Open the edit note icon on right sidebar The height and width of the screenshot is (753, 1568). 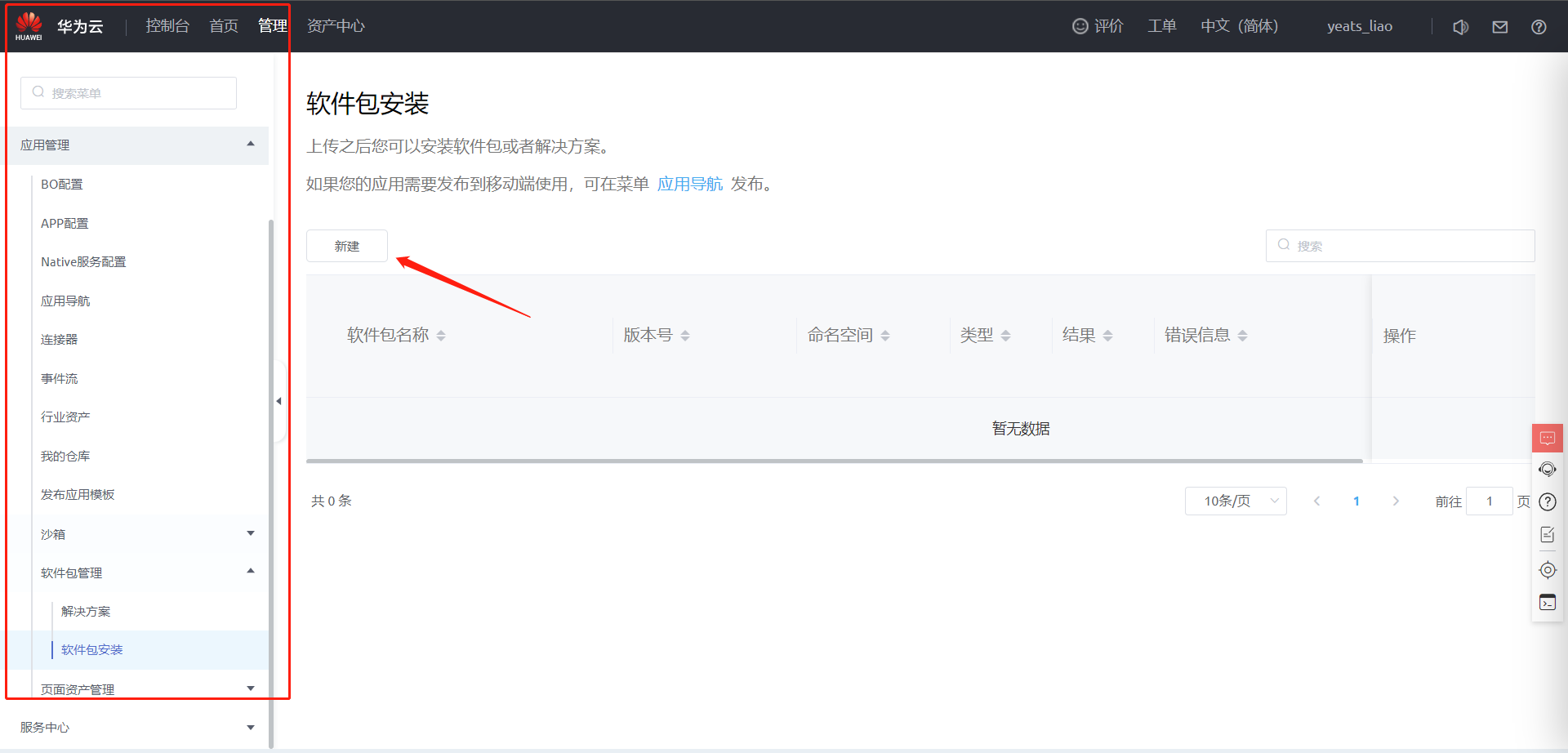[1548, 535]
